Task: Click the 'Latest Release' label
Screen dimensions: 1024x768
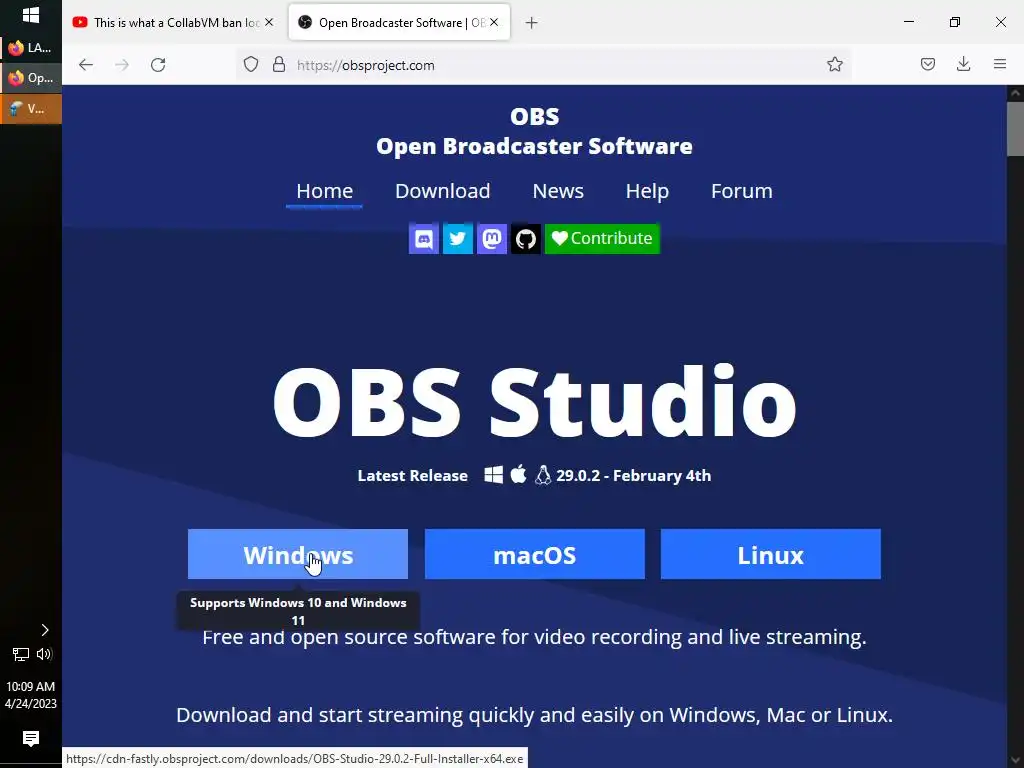Action: tap(413, 475)
